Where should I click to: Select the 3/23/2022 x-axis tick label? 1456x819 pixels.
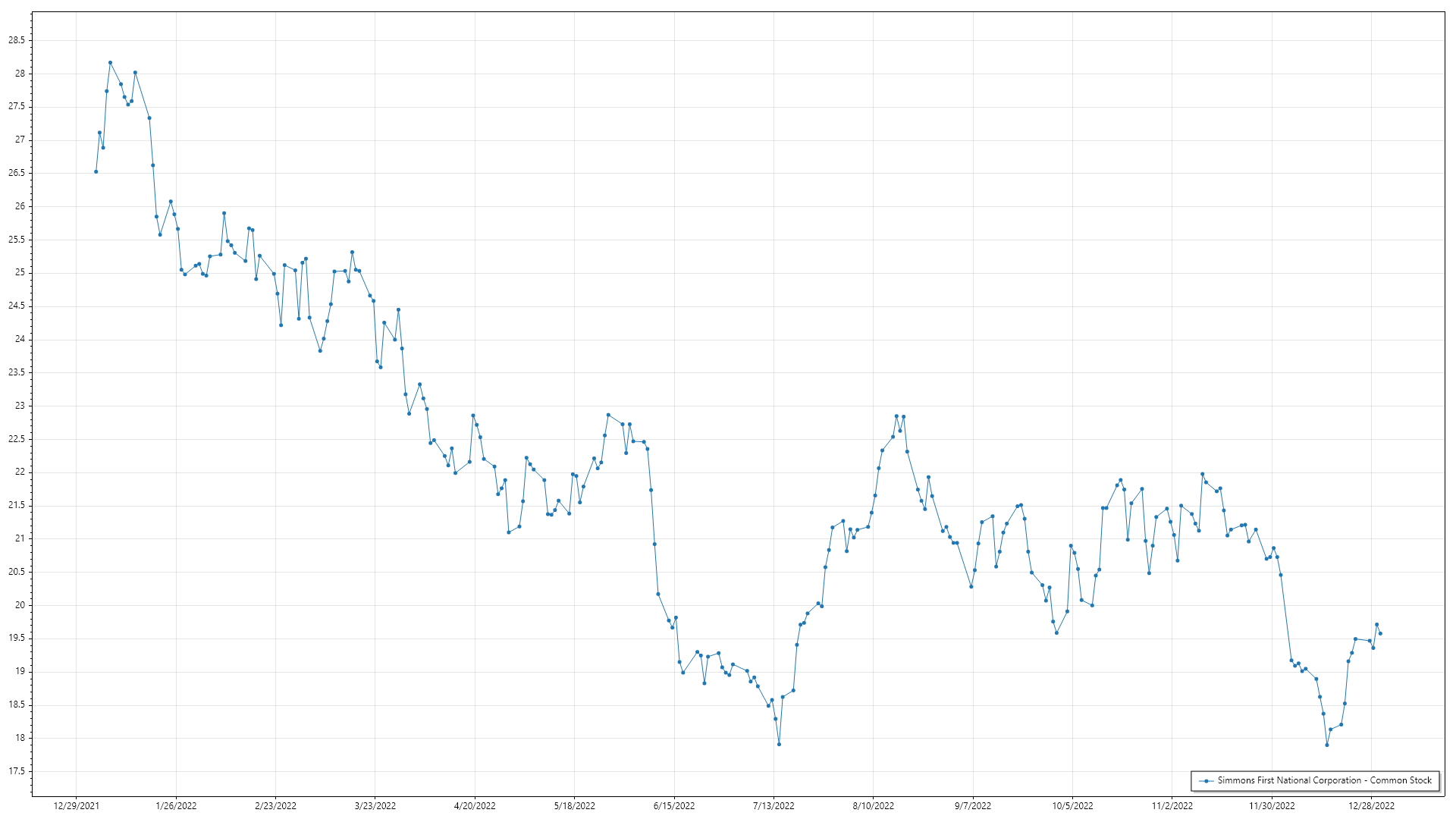point(375,806)
